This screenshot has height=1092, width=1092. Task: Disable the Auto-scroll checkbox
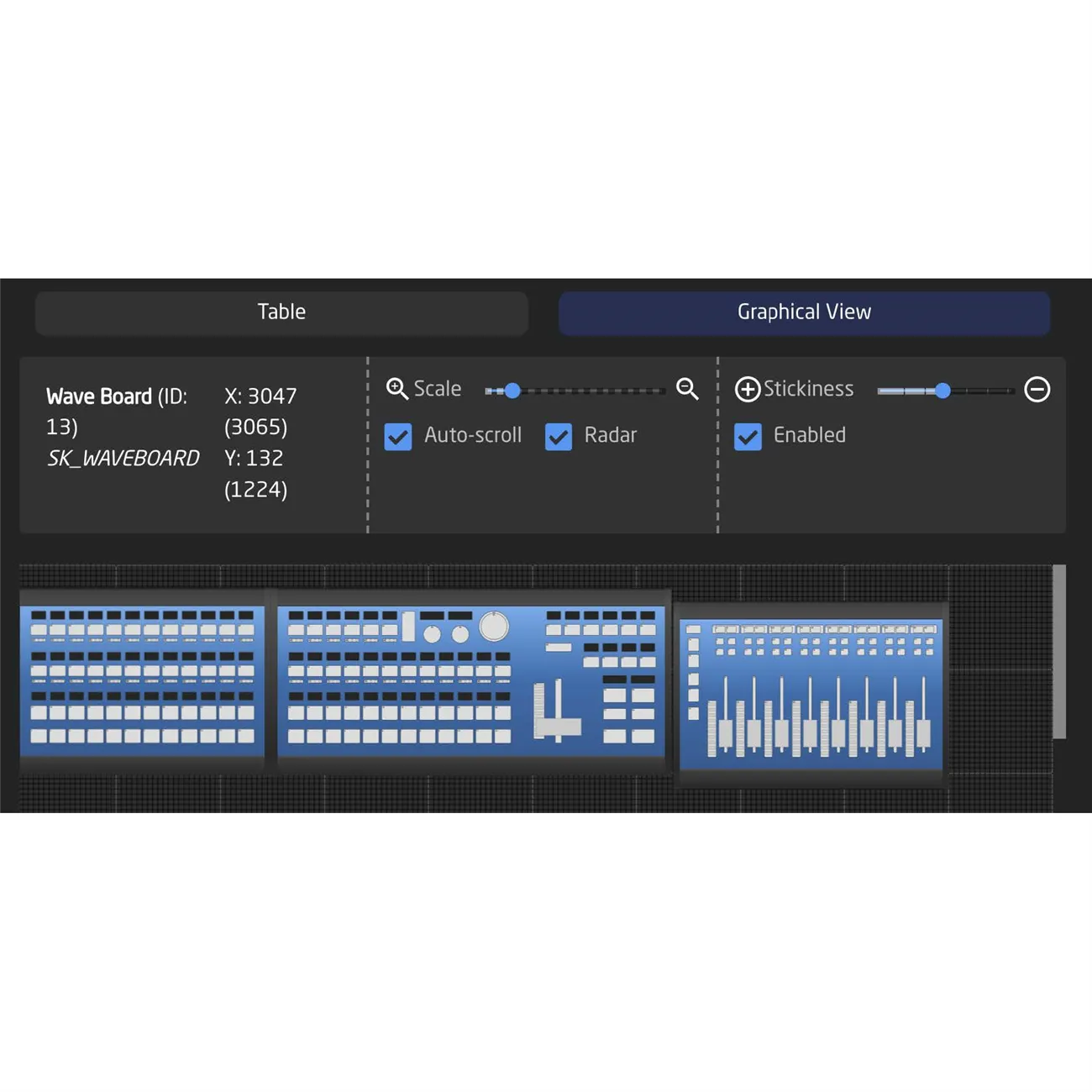click(x=398, y=436)
